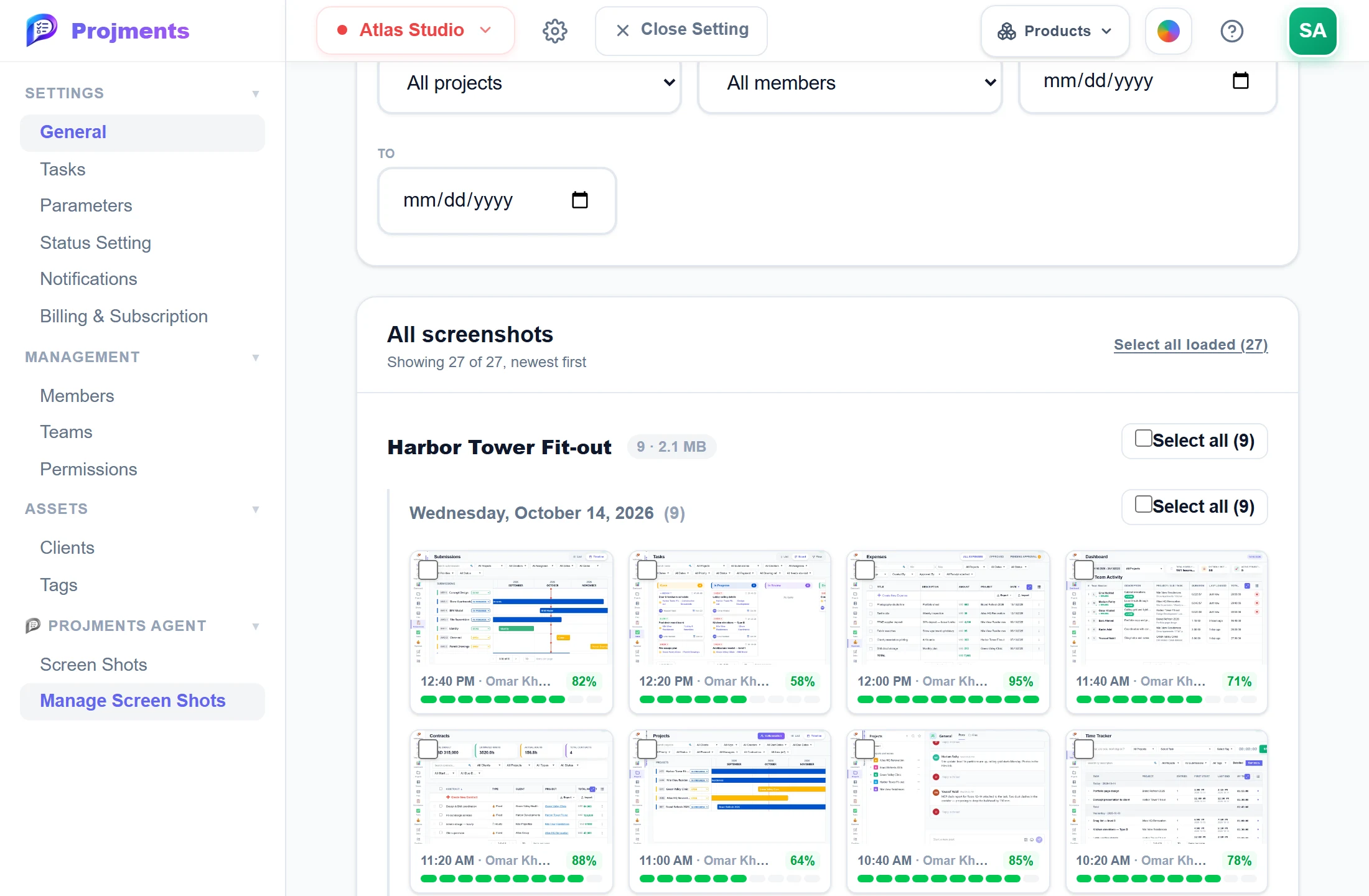Collapse the MANAGEMENT section arrow

(255, 357)
